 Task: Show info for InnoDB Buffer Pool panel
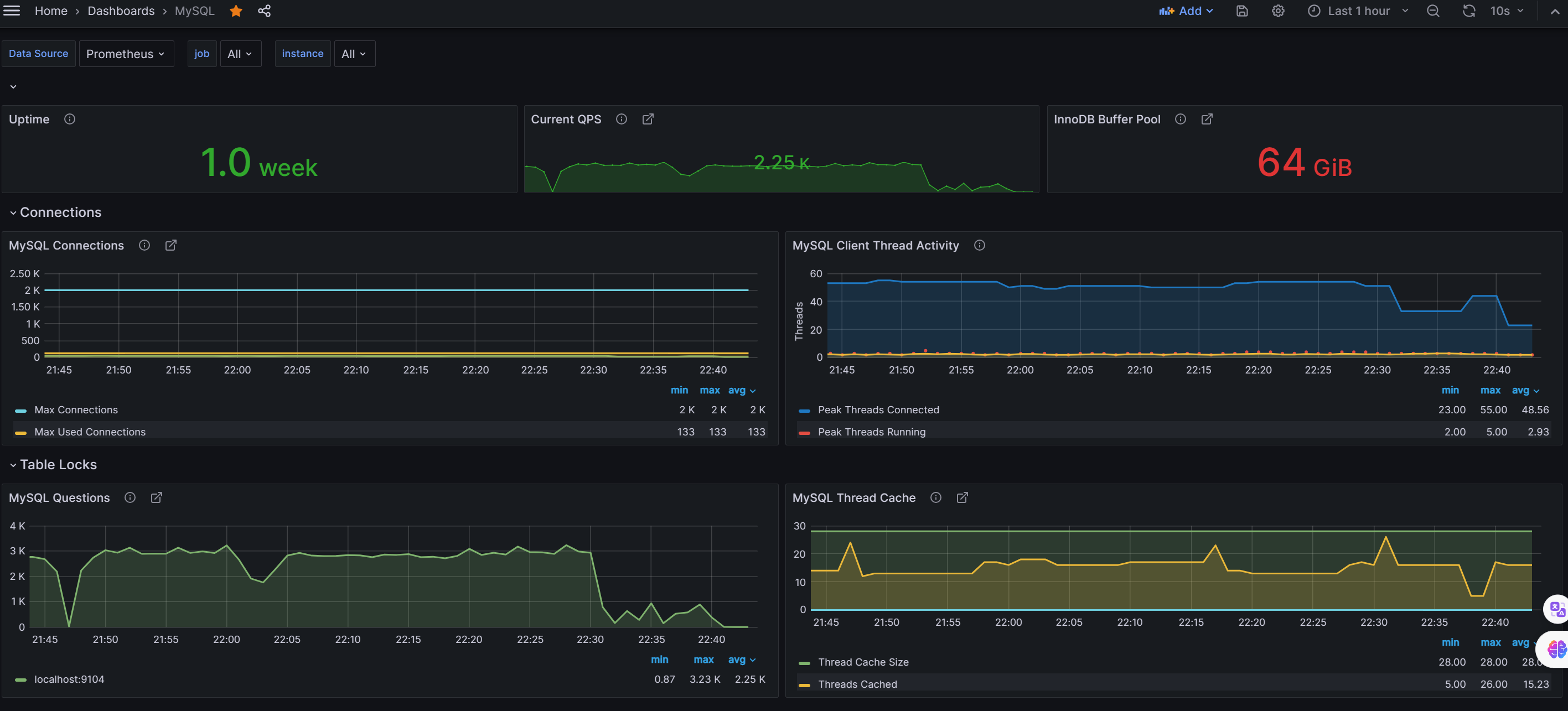pos(1180,120)
